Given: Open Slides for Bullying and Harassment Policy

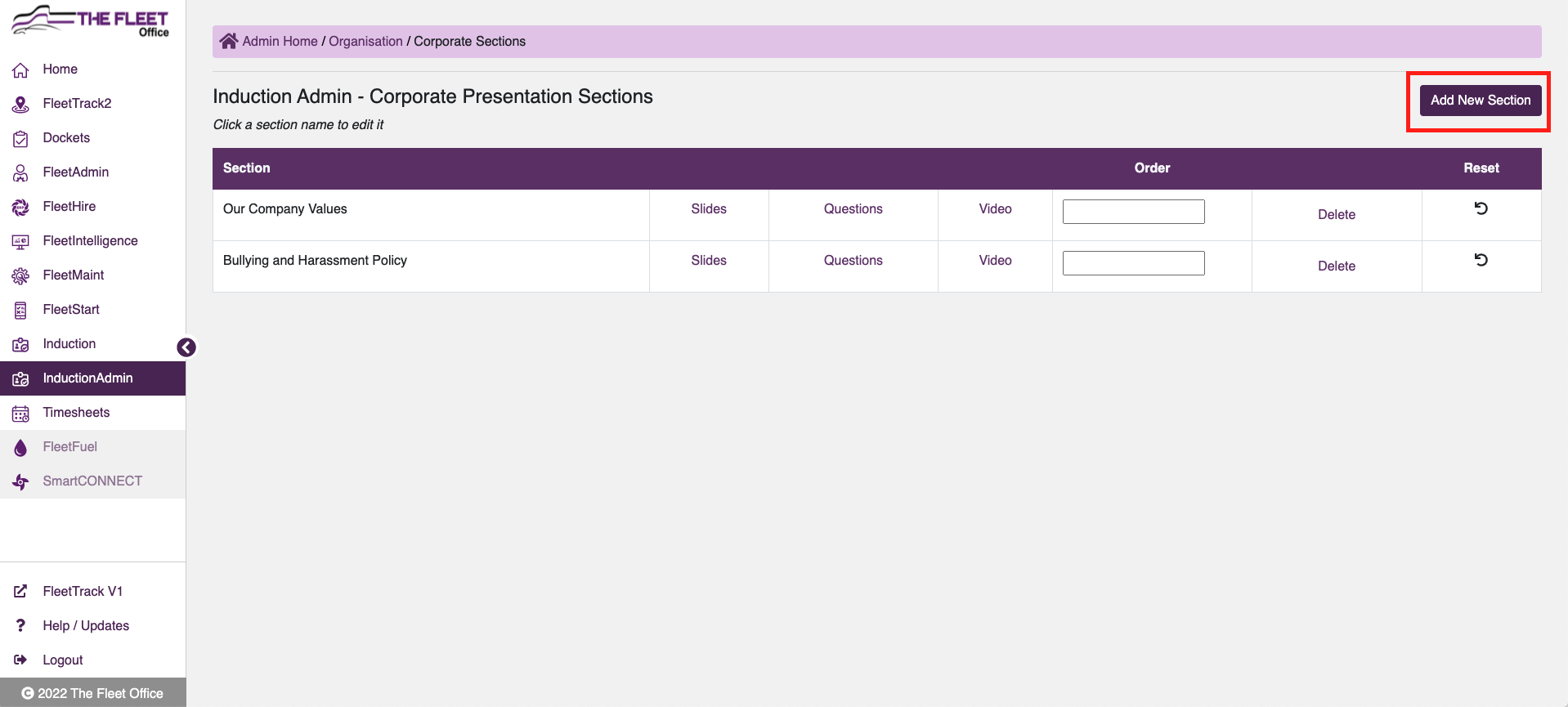Looking at the screenshot, I should 709,261.
